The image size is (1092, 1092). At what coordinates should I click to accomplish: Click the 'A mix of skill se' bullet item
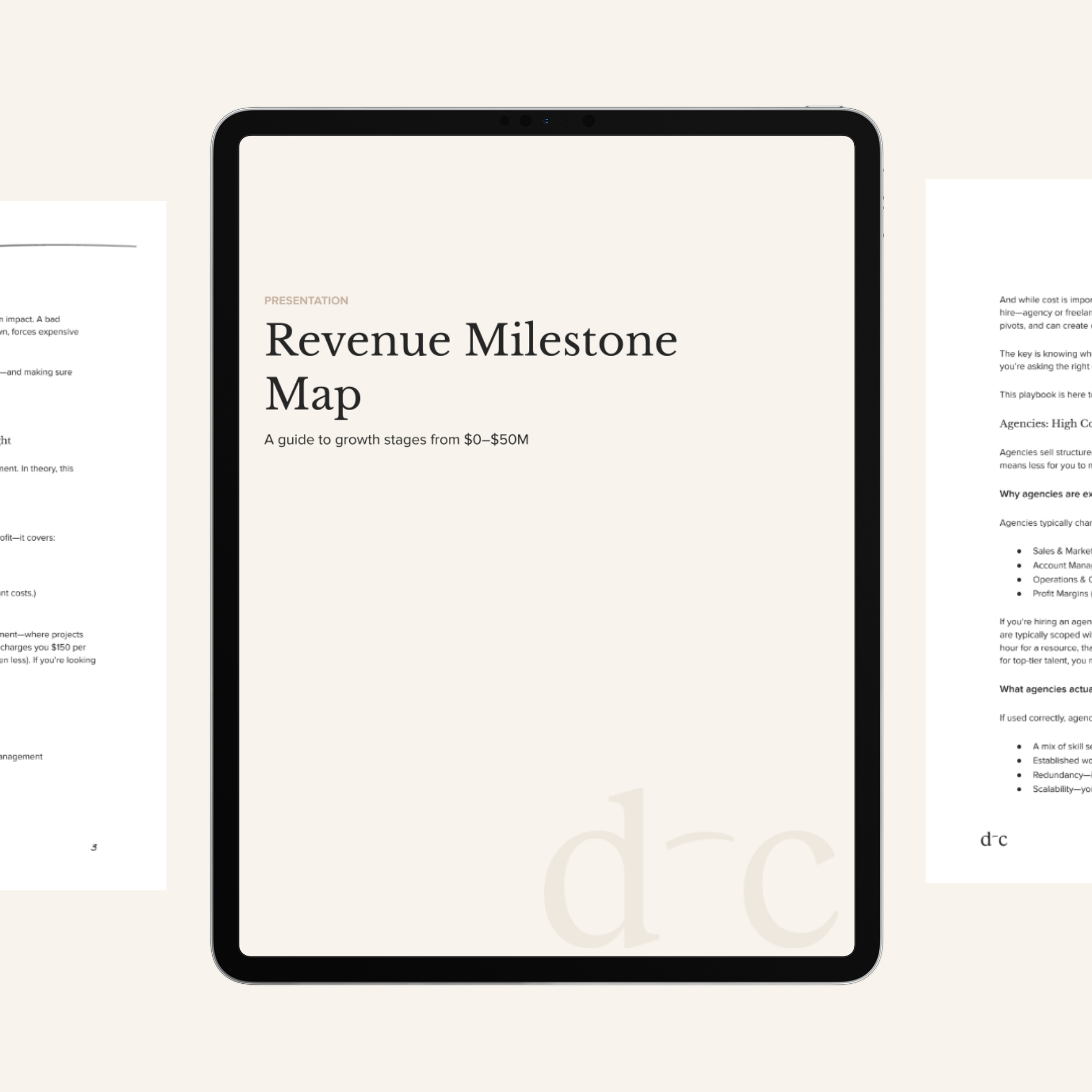pyautogui.click(x=1062, y=746)
